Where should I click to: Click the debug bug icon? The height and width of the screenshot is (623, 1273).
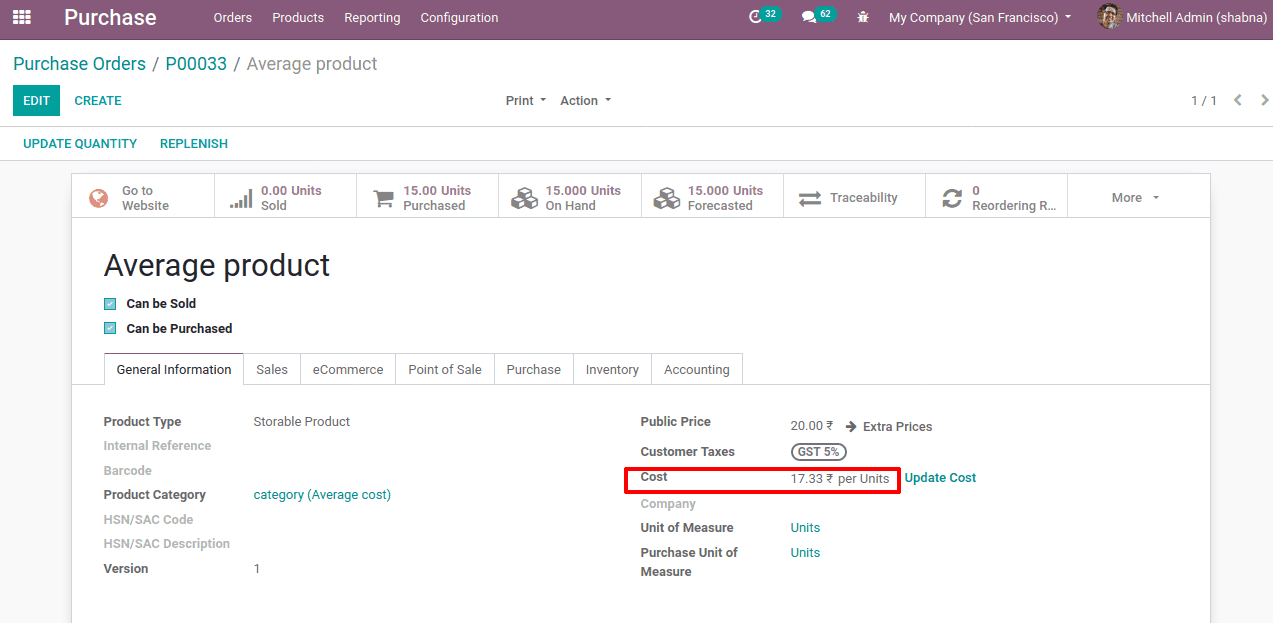point(864,18)
